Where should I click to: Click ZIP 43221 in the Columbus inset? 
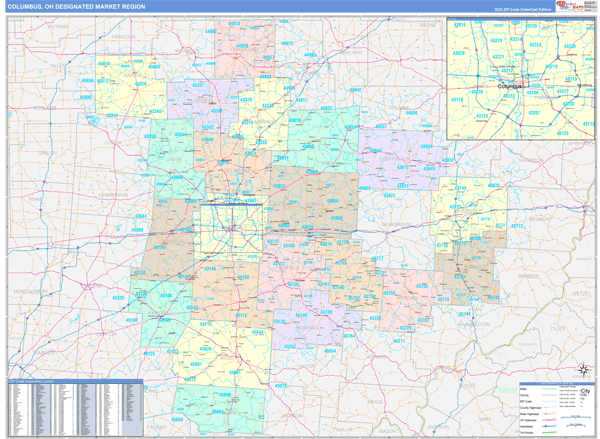click(x=498, y=57)
